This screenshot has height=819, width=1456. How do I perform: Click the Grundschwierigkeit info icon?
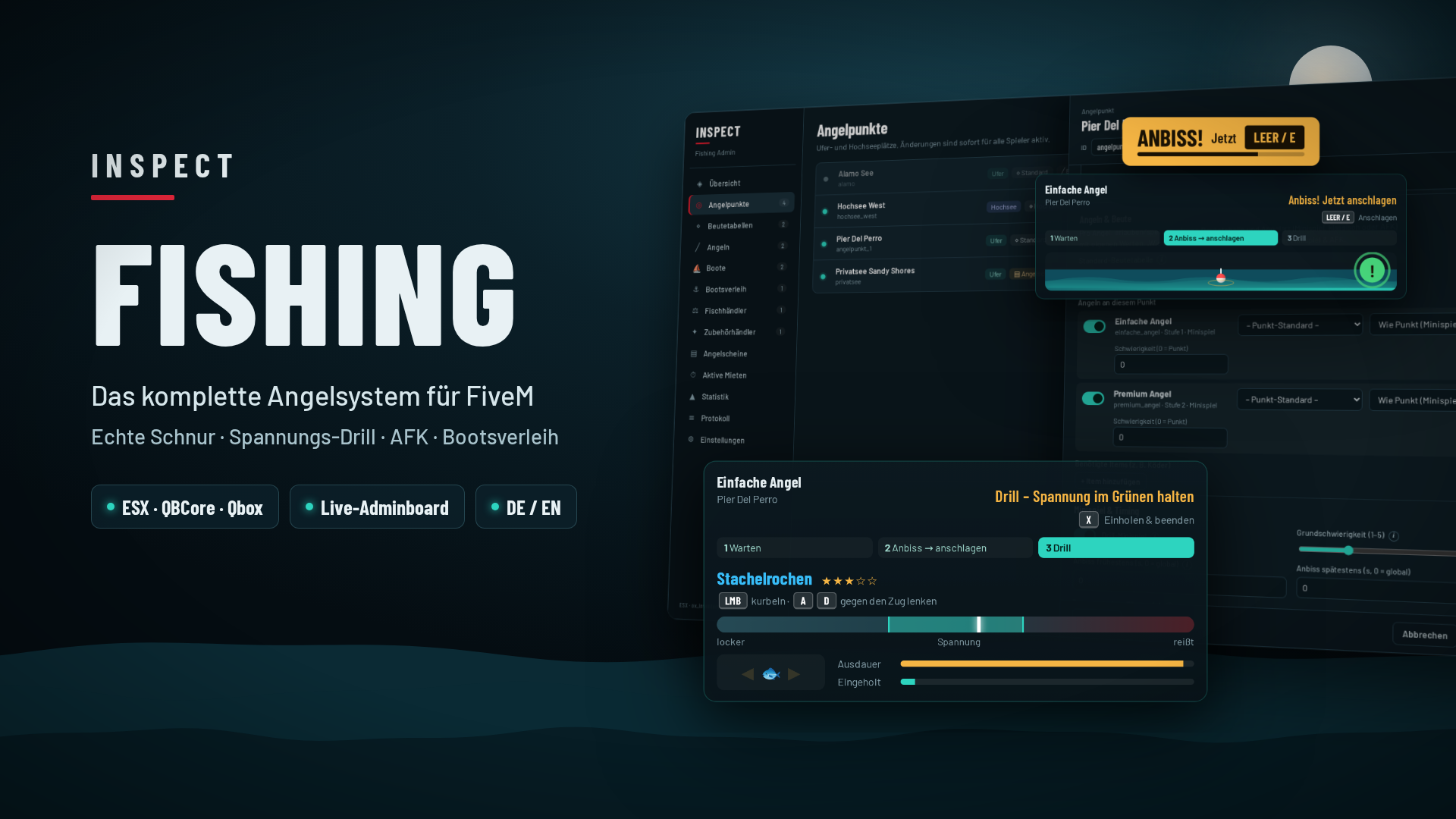tap(1394, 536)
